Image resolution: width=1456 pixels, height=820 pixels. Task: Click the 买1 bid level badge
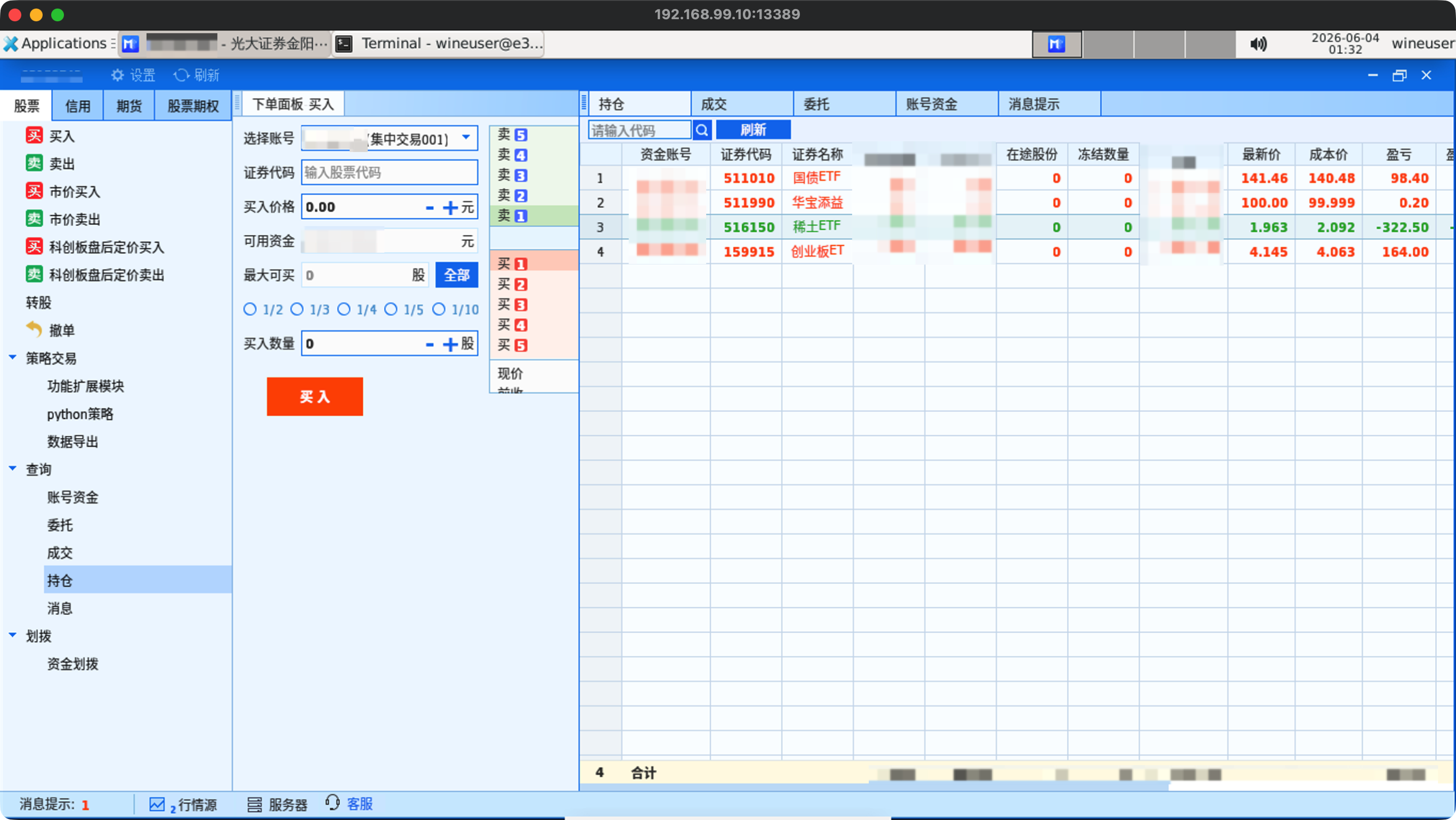(x=521, y=264)
